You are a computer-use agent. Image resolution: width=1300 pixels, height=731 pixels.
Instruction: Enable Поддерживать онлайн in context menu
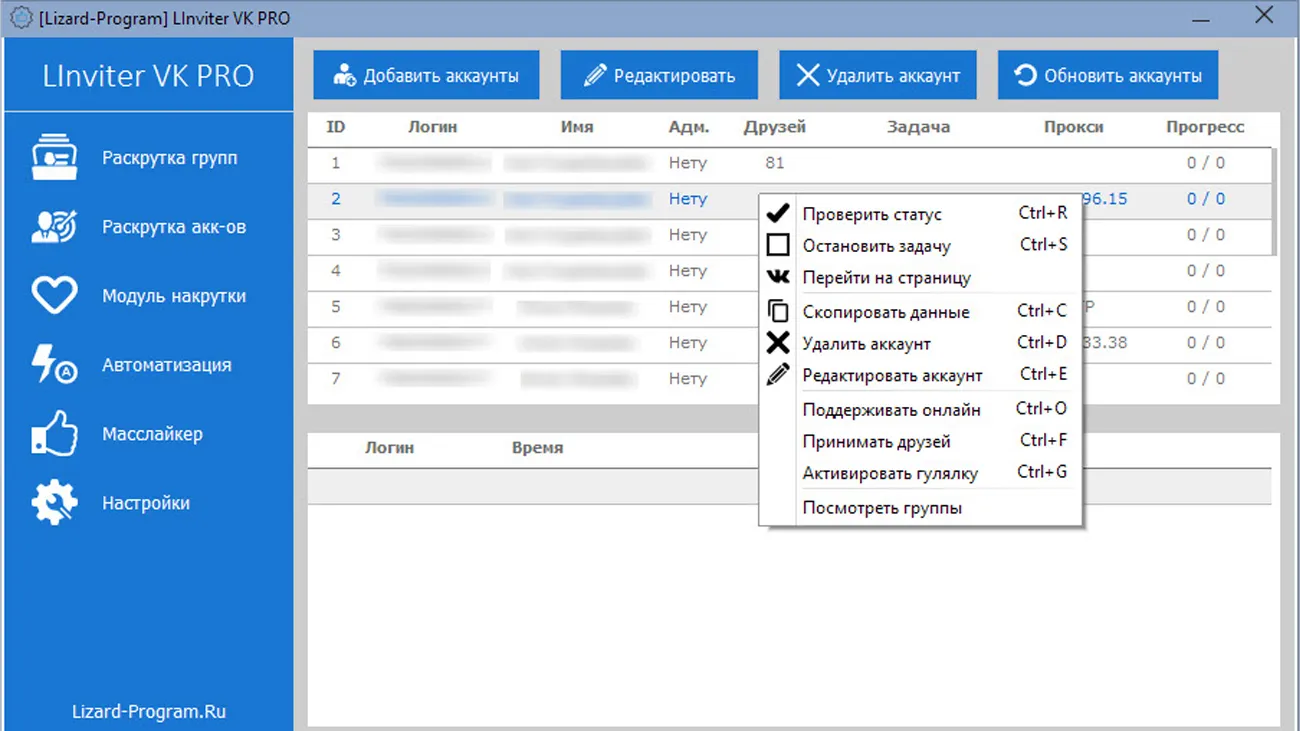pos(891,410)
